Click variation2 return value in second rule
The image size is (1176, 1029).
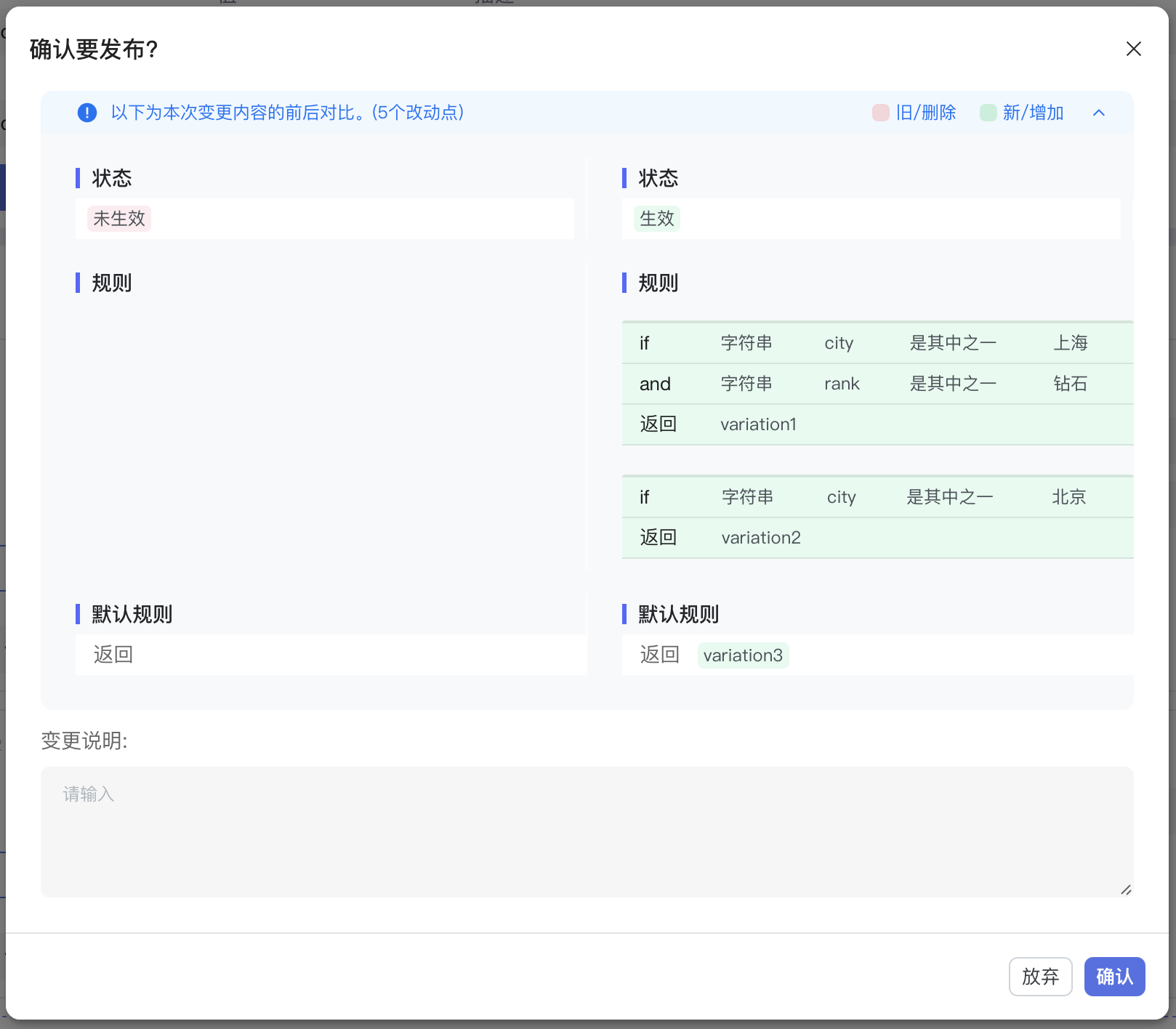tap(760, 538)
